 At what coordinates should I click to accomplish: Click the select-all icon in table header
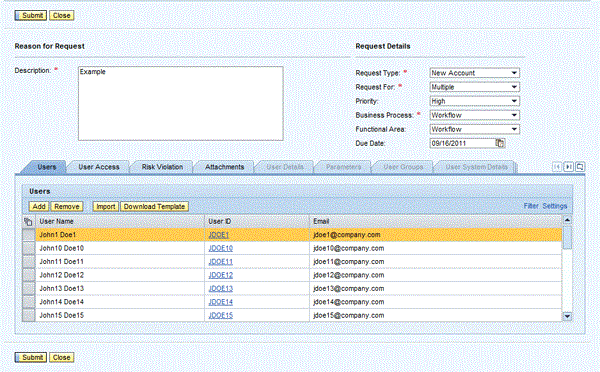tap(28, 222)
